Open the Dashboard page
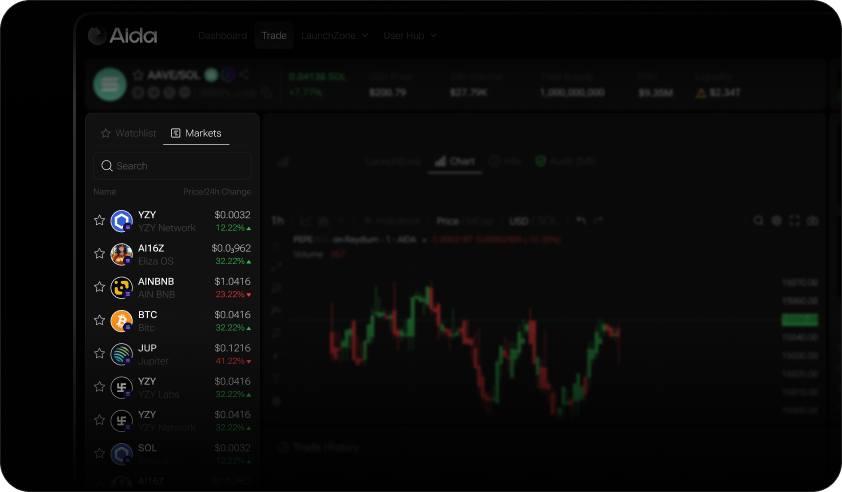 click(222, 35)
